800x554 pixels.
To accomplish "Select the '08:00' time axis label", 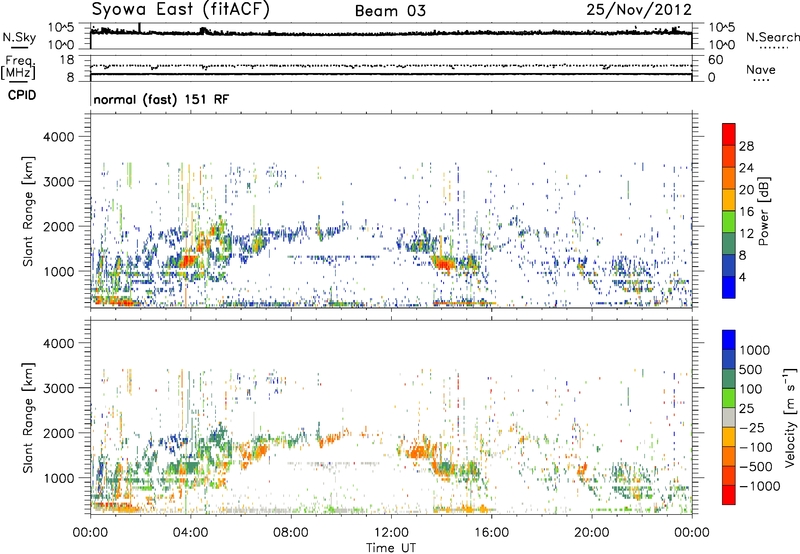I will coord(291,533).
